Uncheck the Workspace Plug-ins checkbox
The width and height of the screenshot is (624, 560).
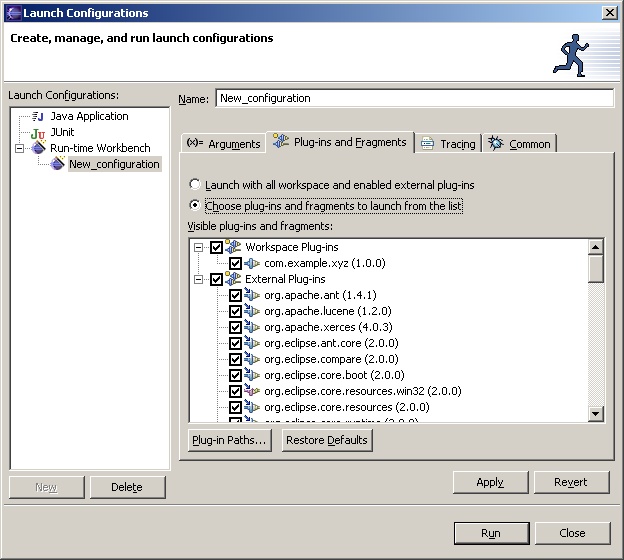pos(216,247)
